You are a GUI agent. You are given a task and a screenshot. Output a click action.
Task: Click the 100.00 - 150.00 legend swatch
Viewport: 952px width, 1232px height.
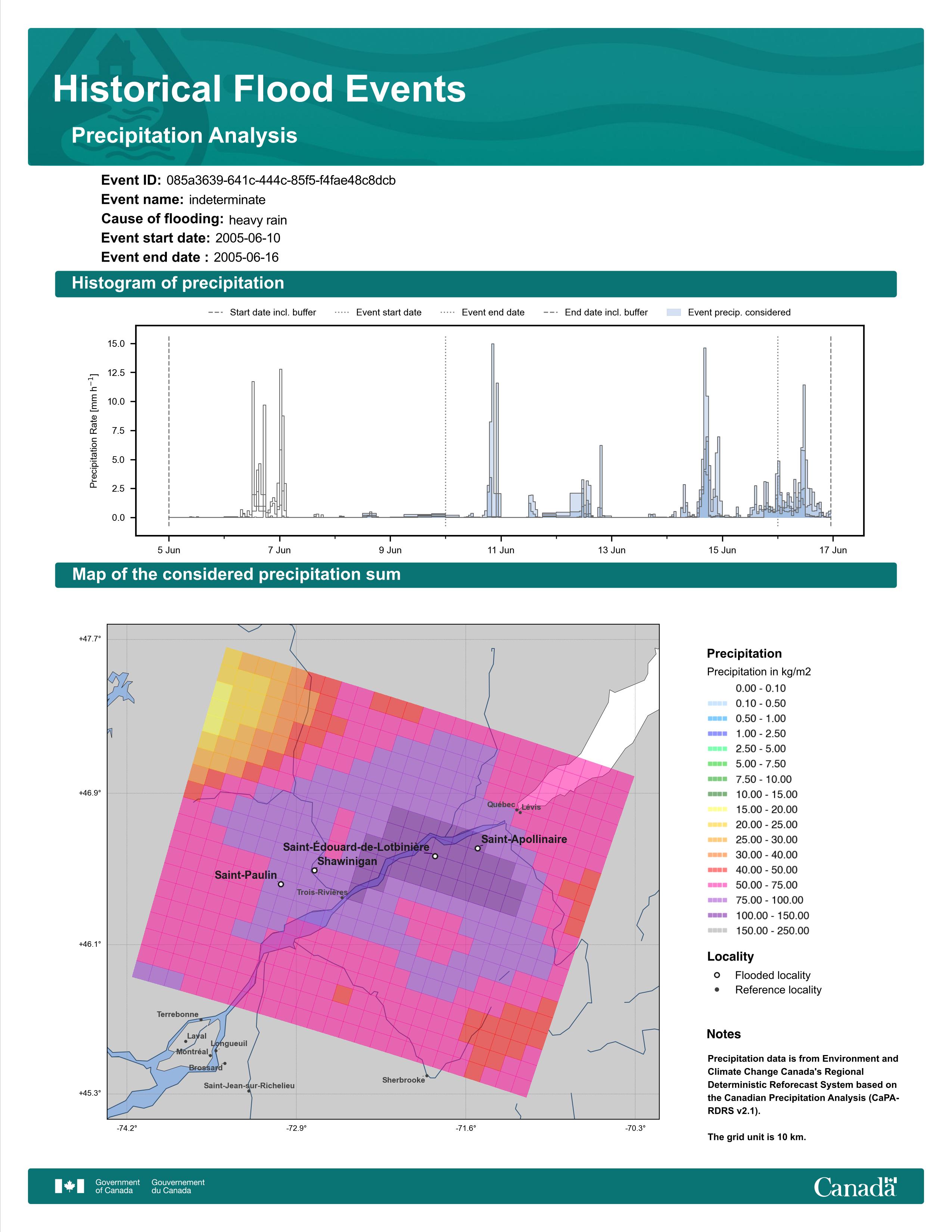click(717, 915)
